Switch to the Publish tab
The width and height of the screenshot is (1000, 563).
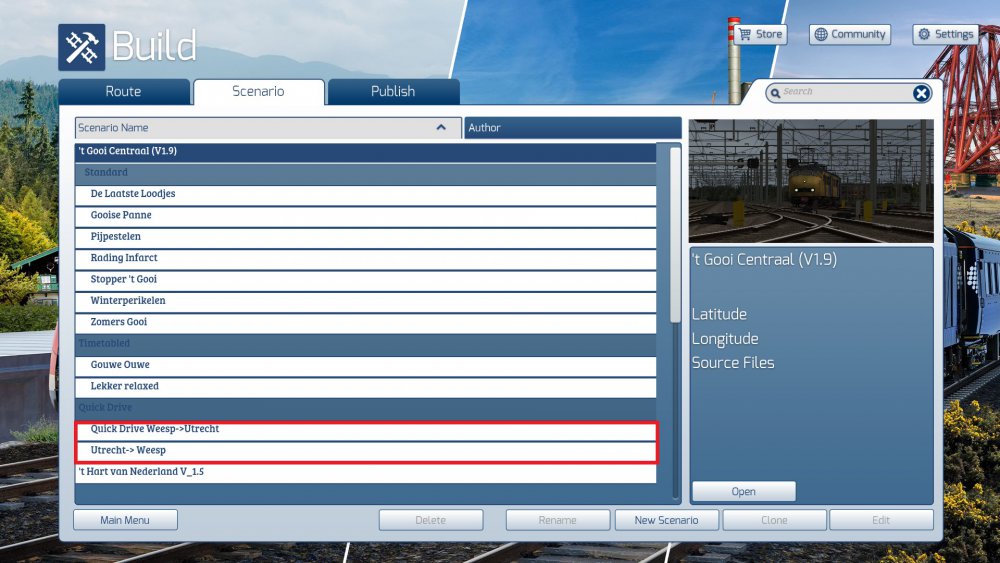coord(393,91)
